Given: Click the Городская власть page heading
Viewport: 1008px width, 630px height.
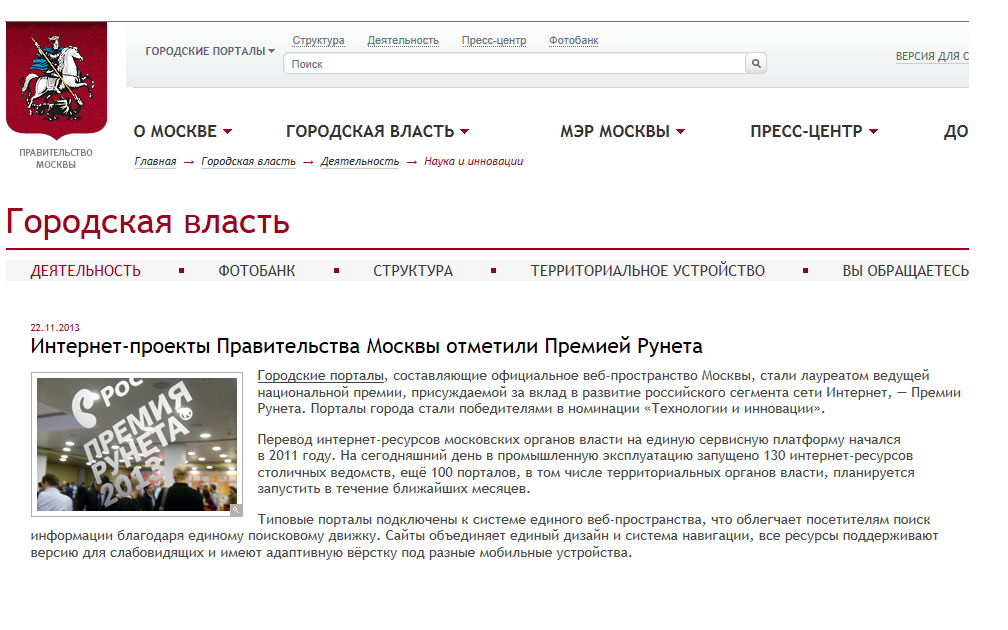Looking at the screenshot, I should (148, 222).
